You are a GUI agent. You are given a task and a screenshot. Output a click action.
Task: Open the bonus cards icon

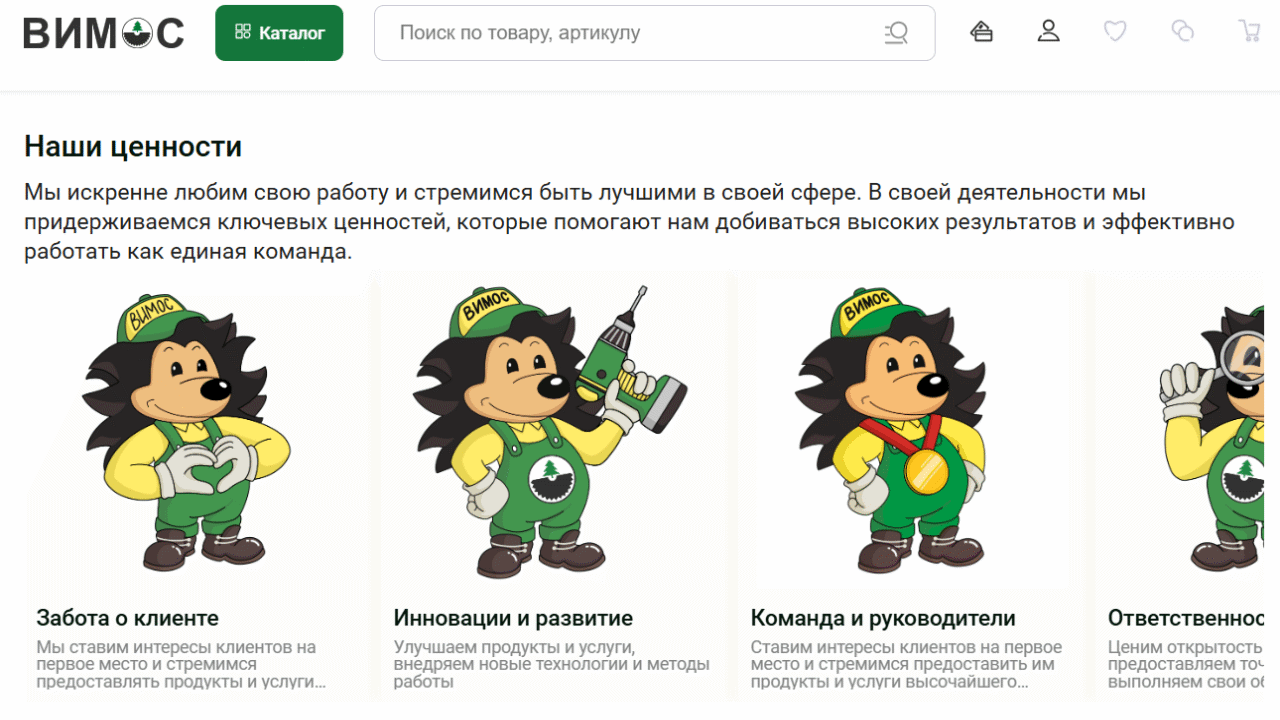click(982, 32)
